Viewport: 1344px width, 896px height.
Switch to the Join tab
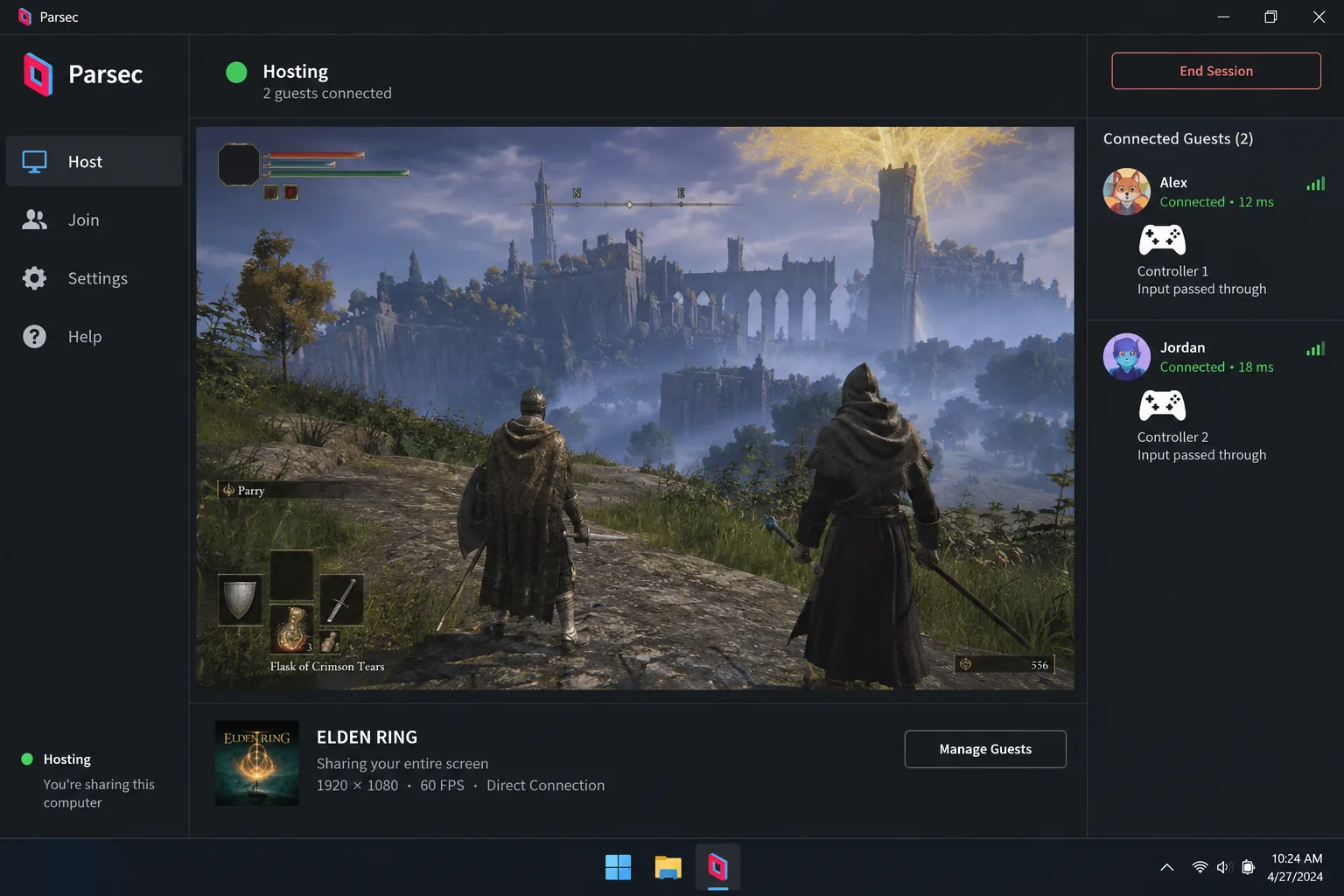pyautogui.click(x=94, y=220)
